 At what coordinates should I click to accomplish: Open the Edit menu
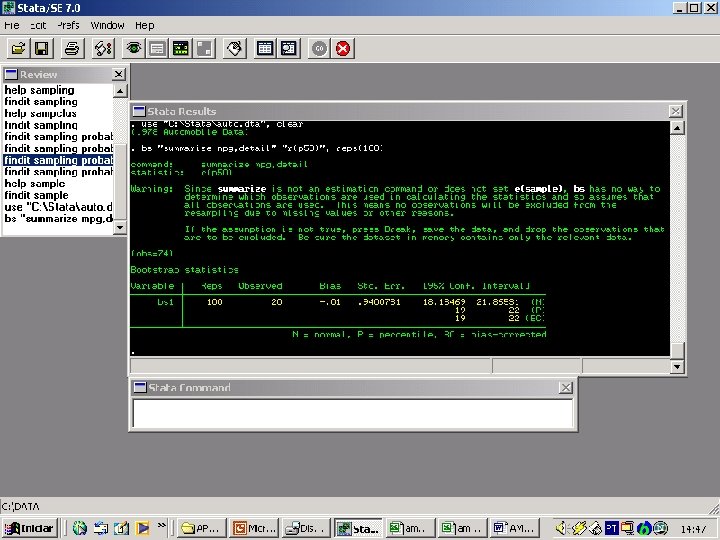click(x=38, y=25)
